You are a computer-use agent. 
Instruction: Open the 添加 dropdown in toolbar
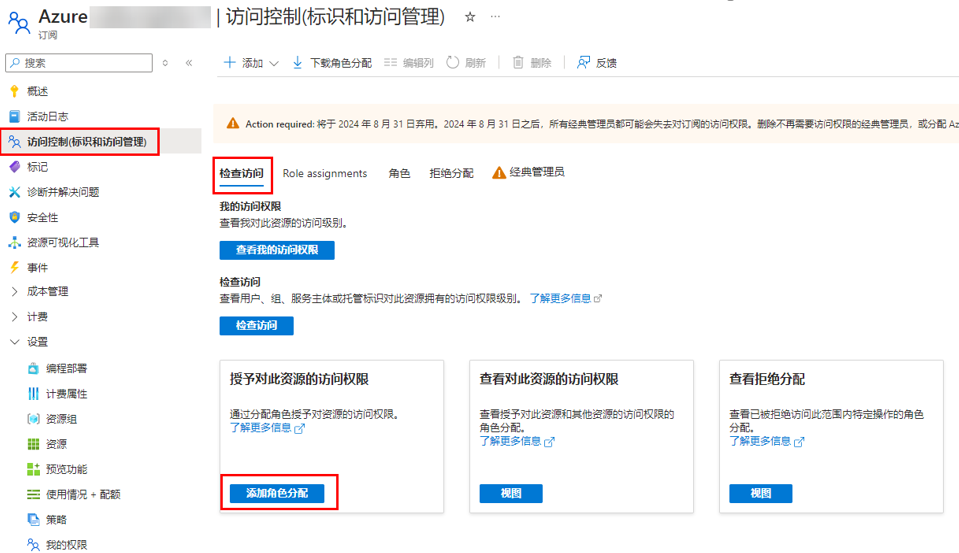tap(251, 63)
